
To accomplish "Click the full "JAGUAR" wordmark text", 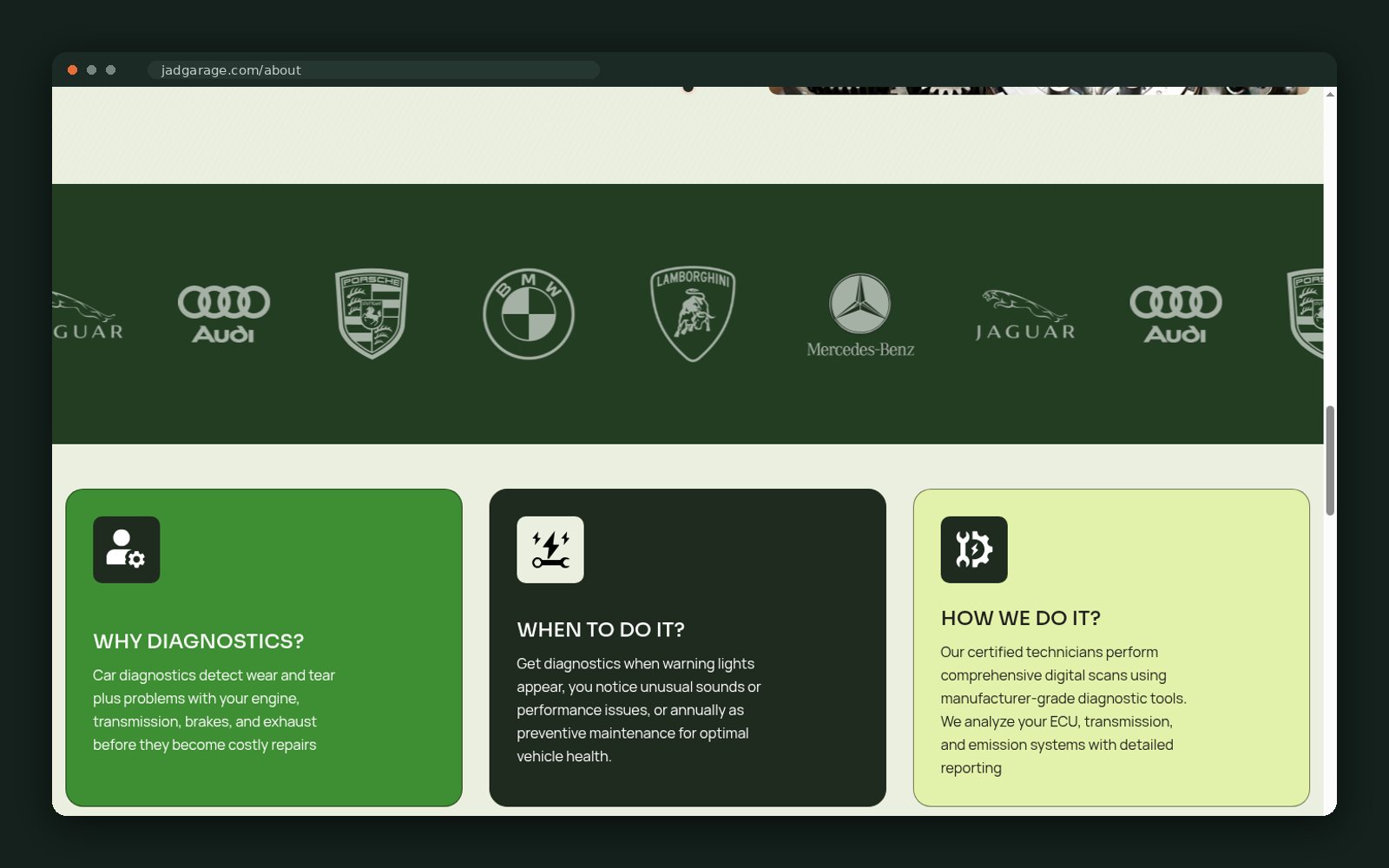I will click(x=1025, y=332).
